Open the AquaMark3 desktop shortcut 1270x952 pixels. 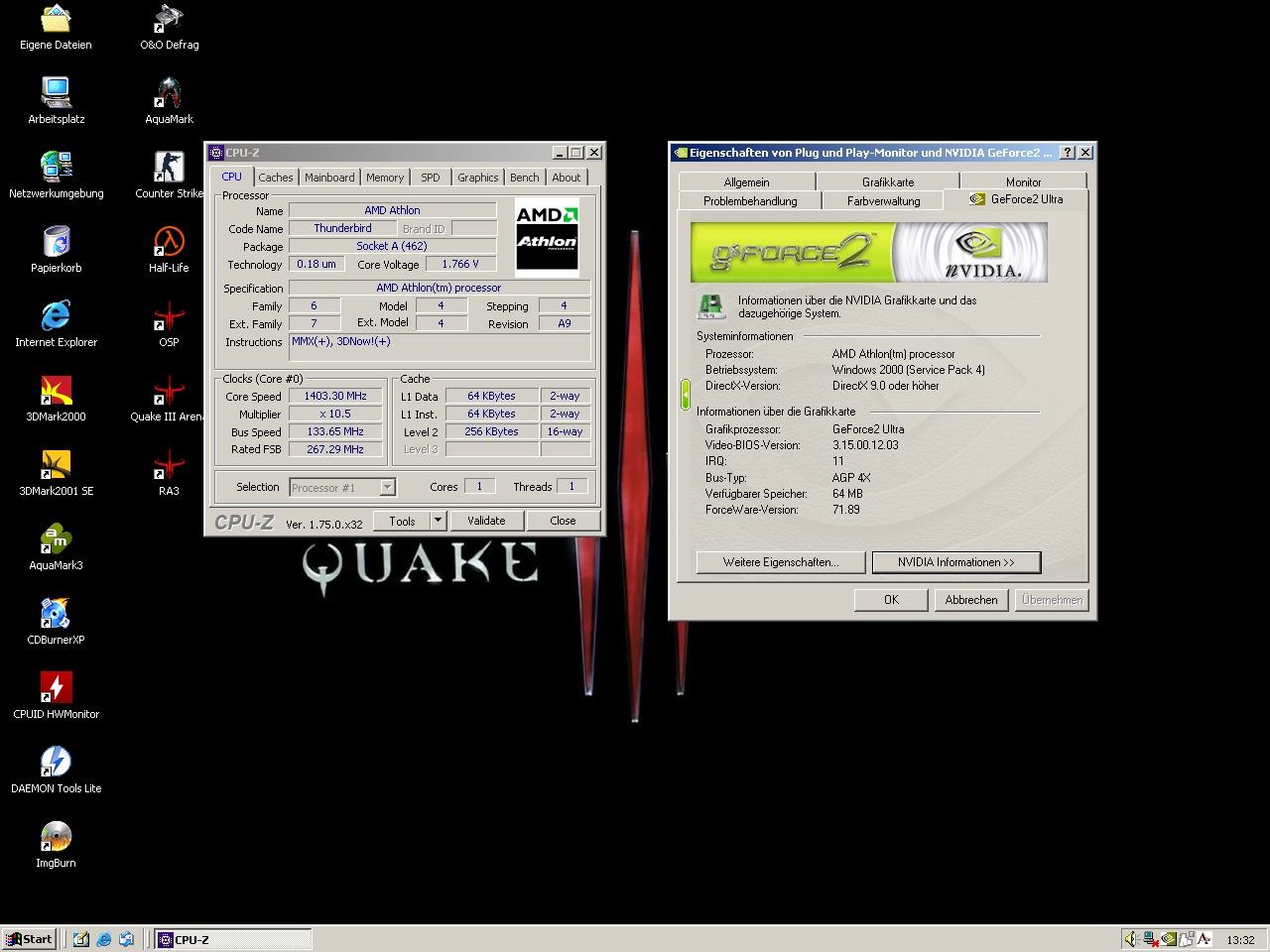point(56,548)
